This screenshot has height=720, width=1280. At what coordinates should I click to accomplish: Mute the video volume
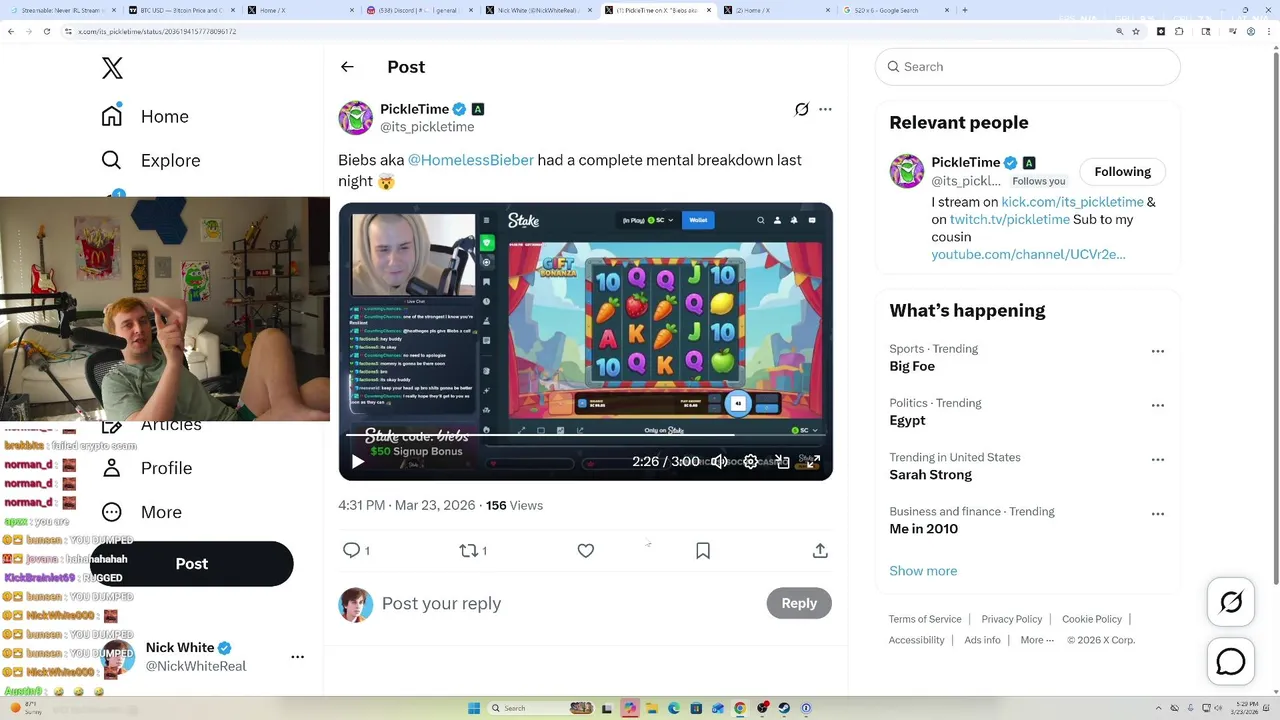pos(719,462)
